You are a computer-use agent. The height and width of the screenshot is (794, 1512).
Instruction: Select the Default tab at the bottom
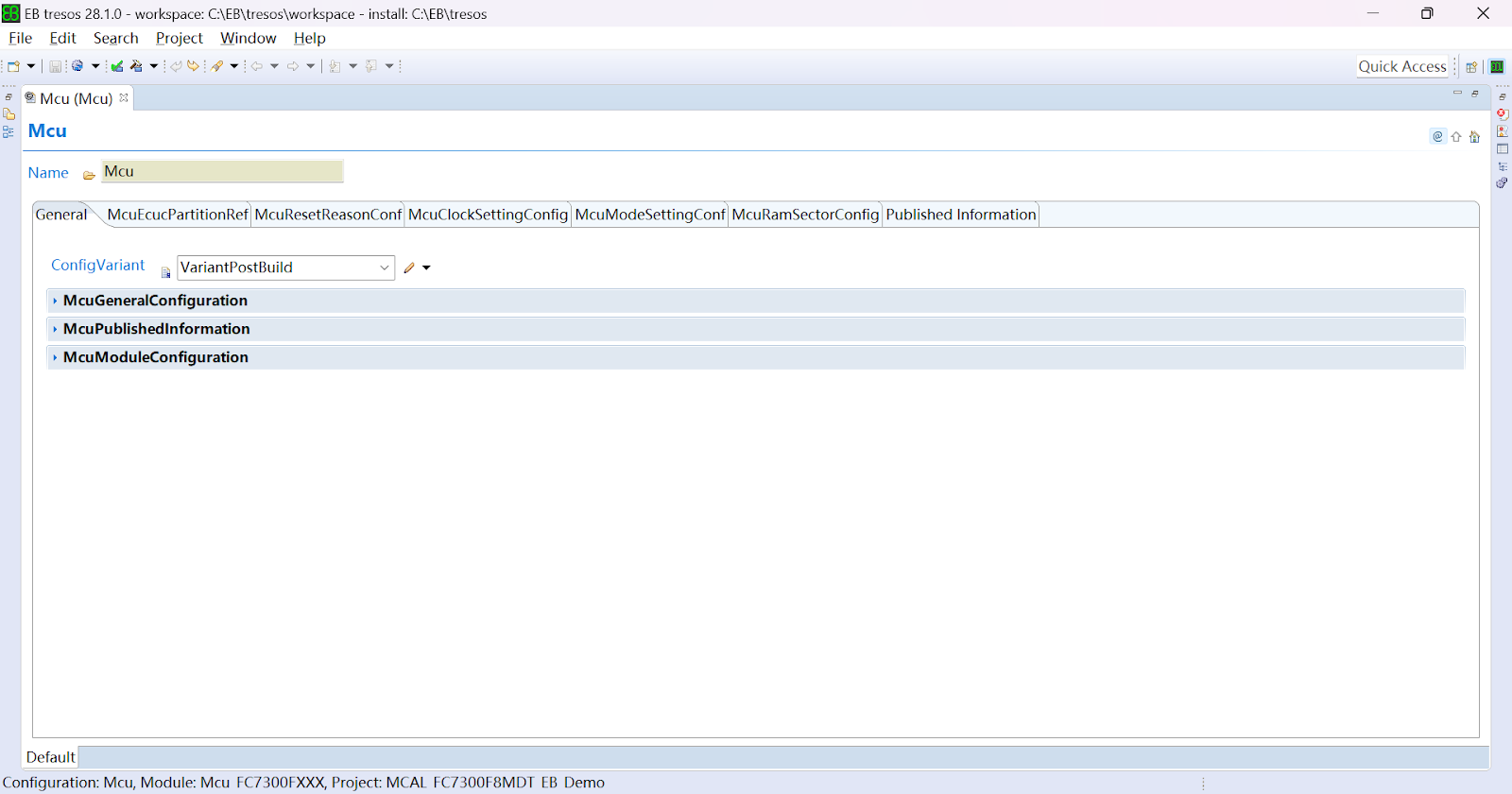(50, 757)
